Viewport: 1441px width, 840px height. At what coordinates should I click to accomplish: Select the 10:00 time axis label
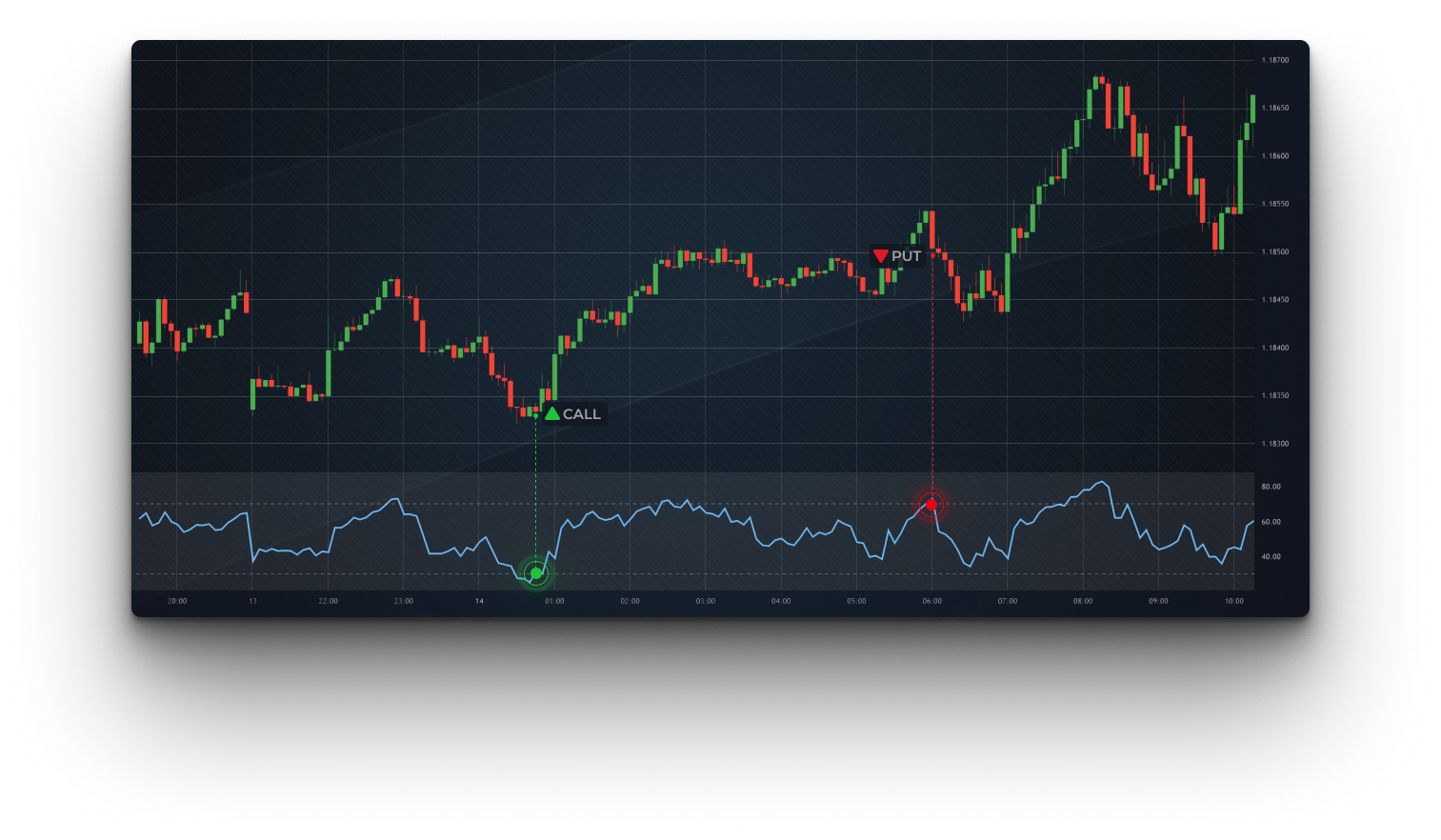click(x=1233, y=601)
